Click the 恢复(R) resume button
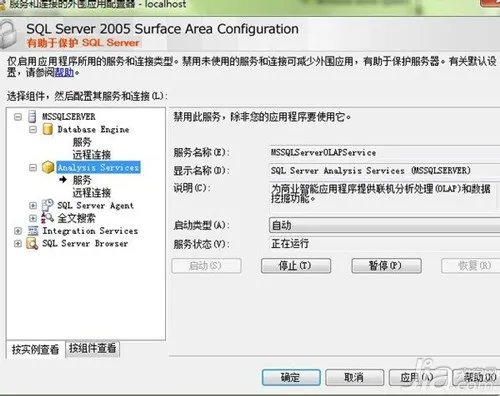 471,266
